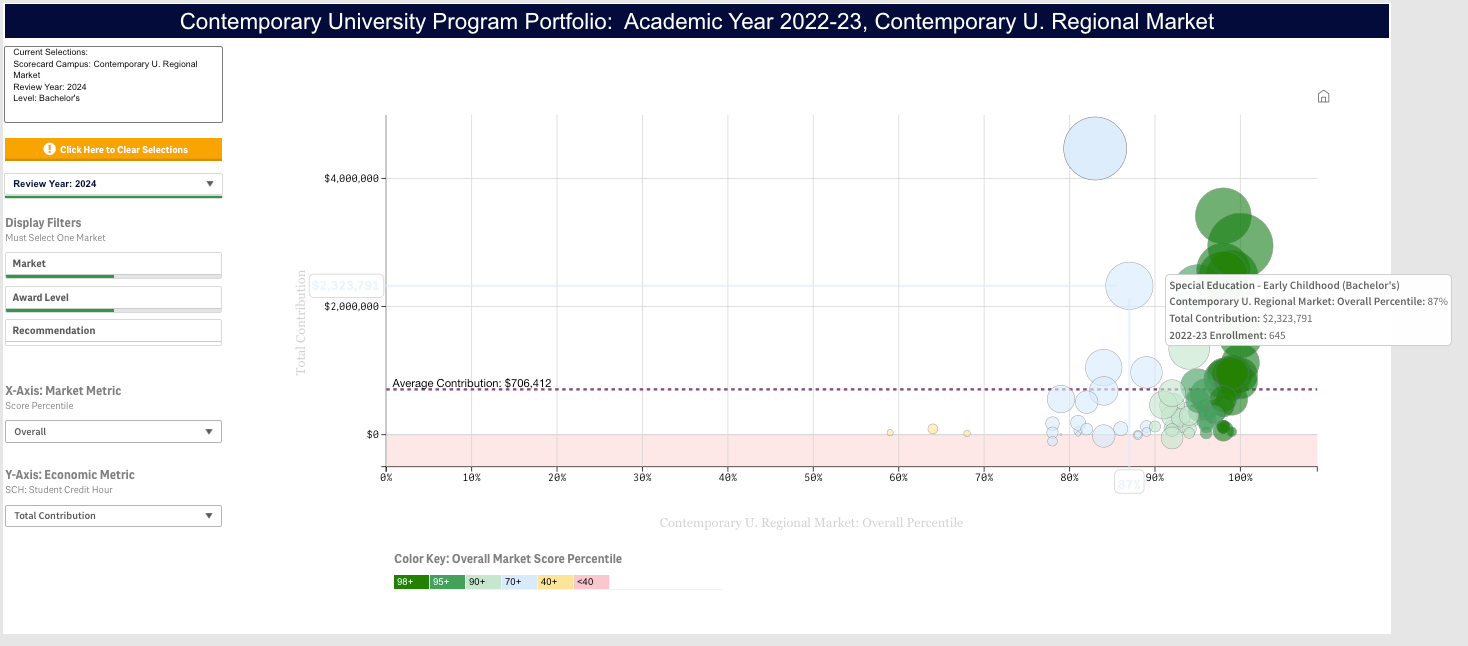This screenshot has width=1468, height=646.
Task: Click the Average Contribution: $706,412 label
Action: coord(472,383)
